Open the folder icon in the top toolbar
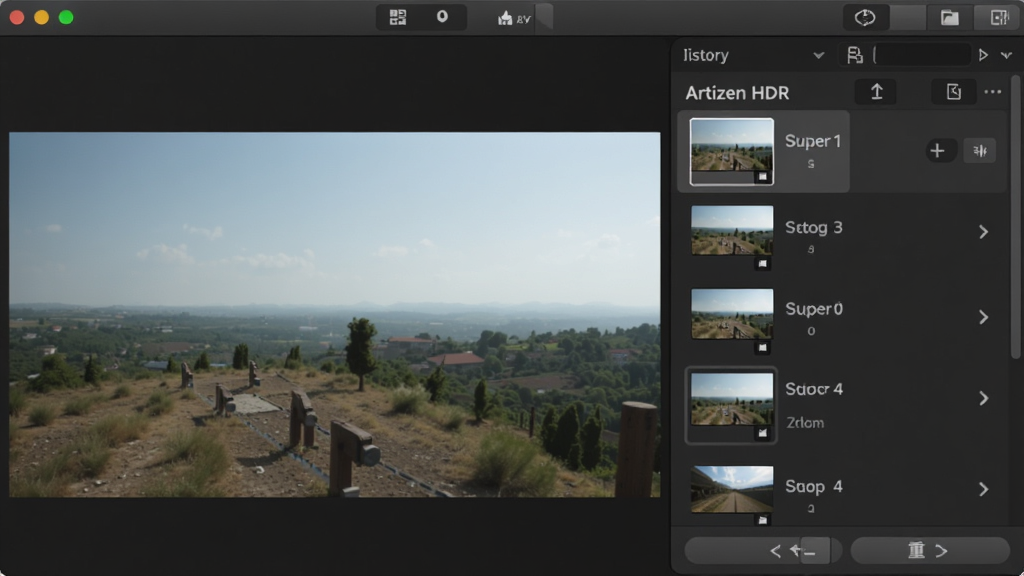This screenshot has height=576, width=1024. [949, 18]
